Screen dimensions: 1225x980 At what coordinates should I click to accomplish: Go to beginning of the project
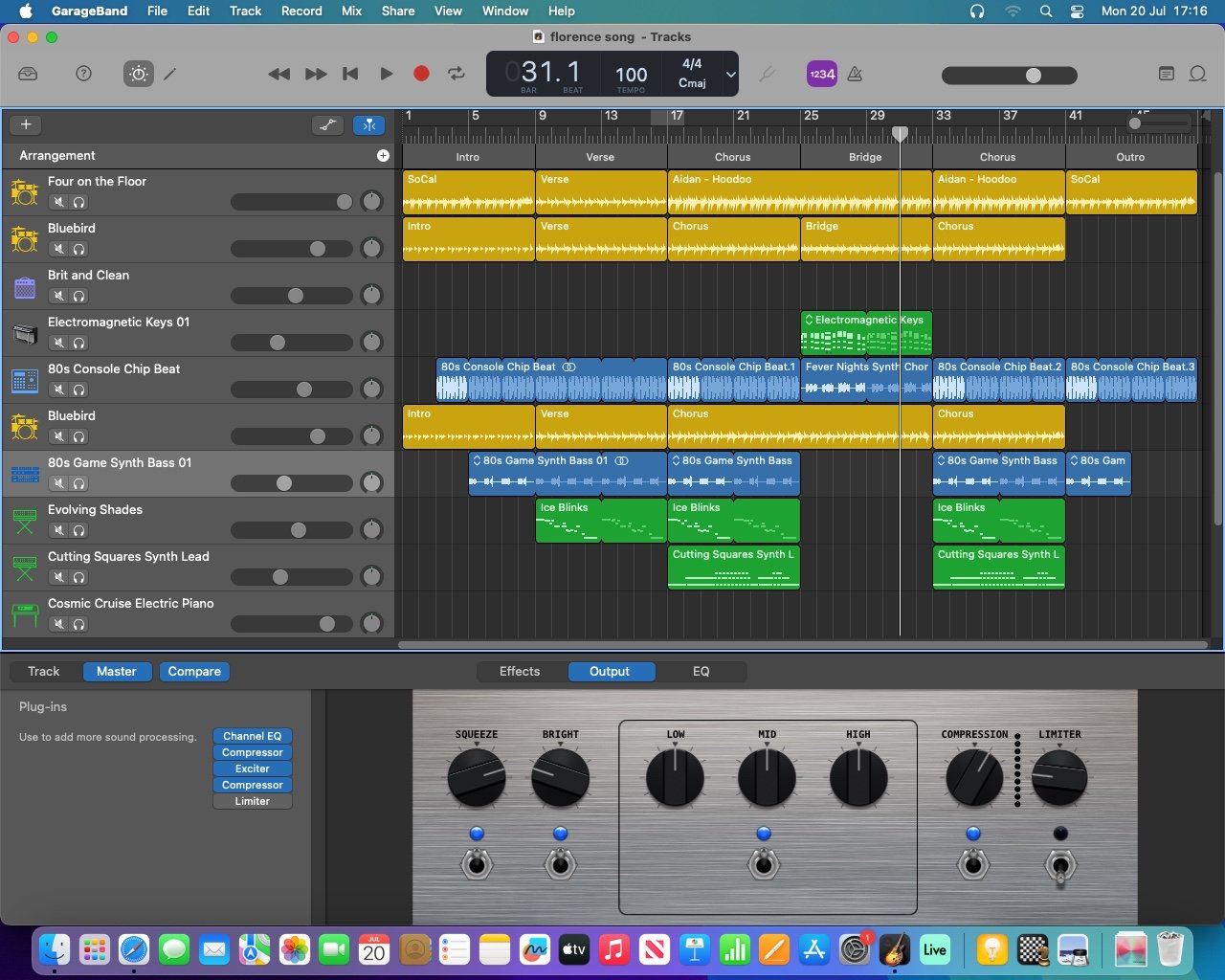pos(350,74)
